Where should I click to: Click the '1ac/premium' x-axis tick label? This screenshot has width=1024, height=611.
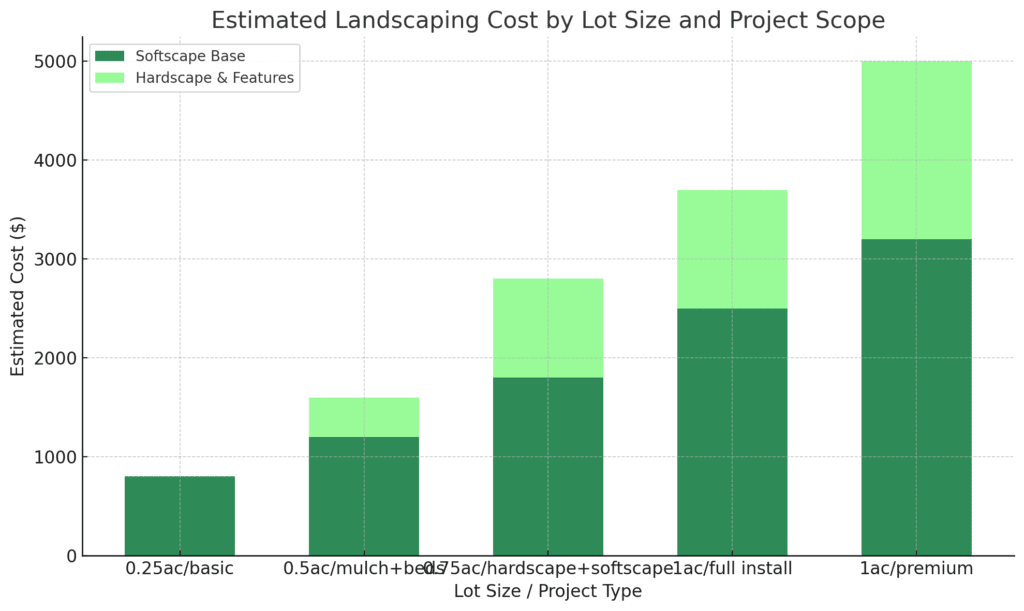(x=916, y=569)
